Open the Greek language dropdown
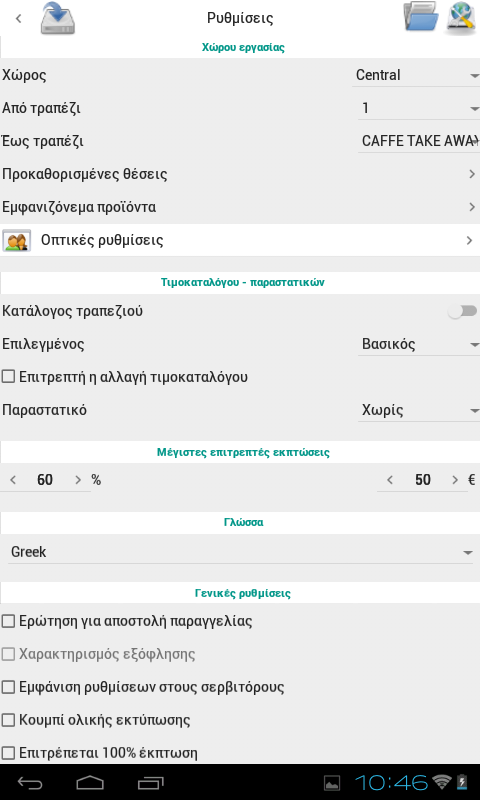480x800 pixels. click(240, 552)
